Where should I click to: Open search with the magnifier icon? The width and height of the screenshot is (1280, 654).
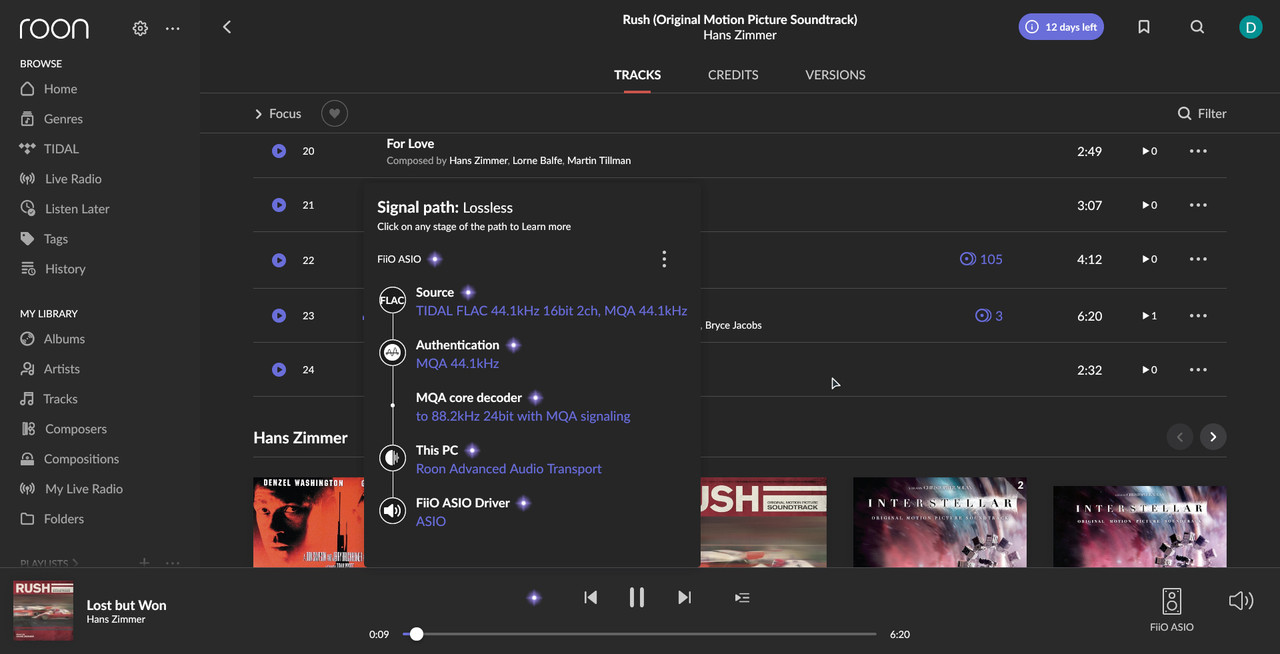point(1197,27)
